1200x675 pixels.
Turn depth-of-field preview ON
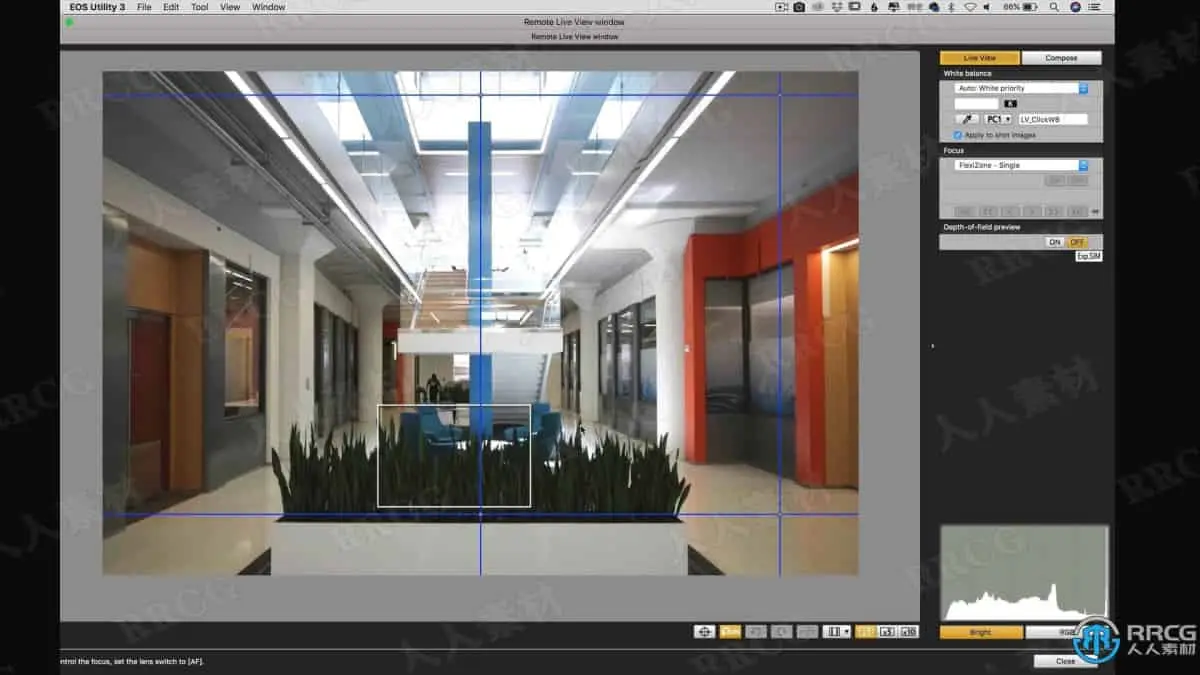[1054, 242]
